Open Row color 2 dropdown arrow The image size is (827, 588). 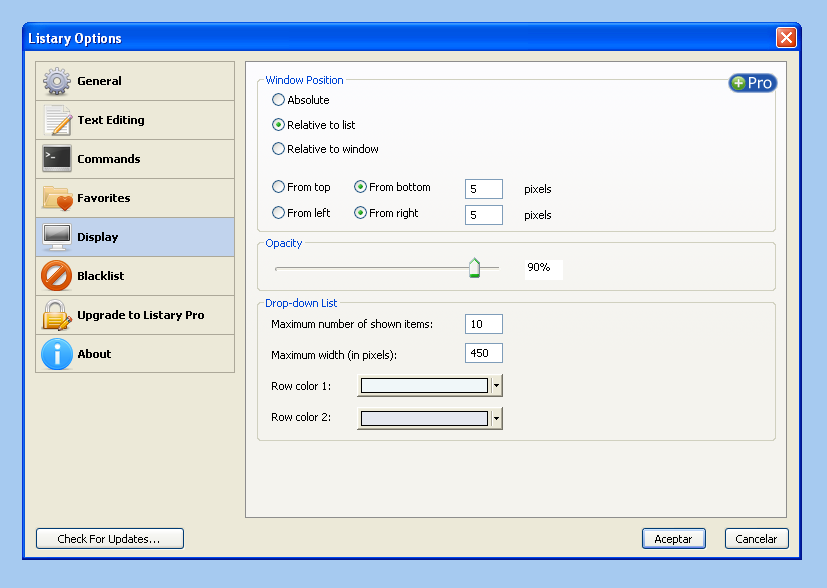point(496,419)
